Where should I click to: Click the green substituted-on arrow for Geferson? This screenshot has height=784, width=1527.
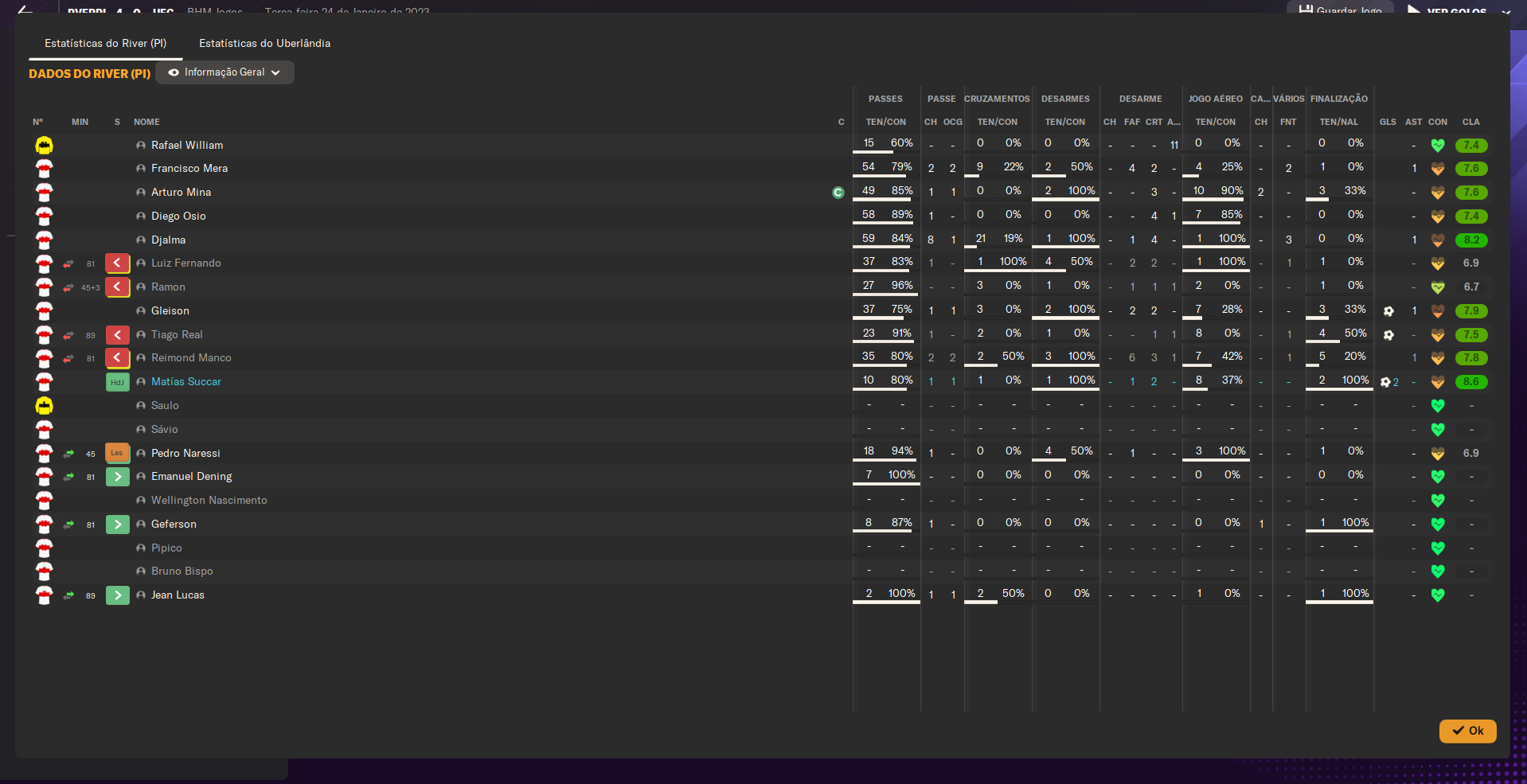(118, 524)
